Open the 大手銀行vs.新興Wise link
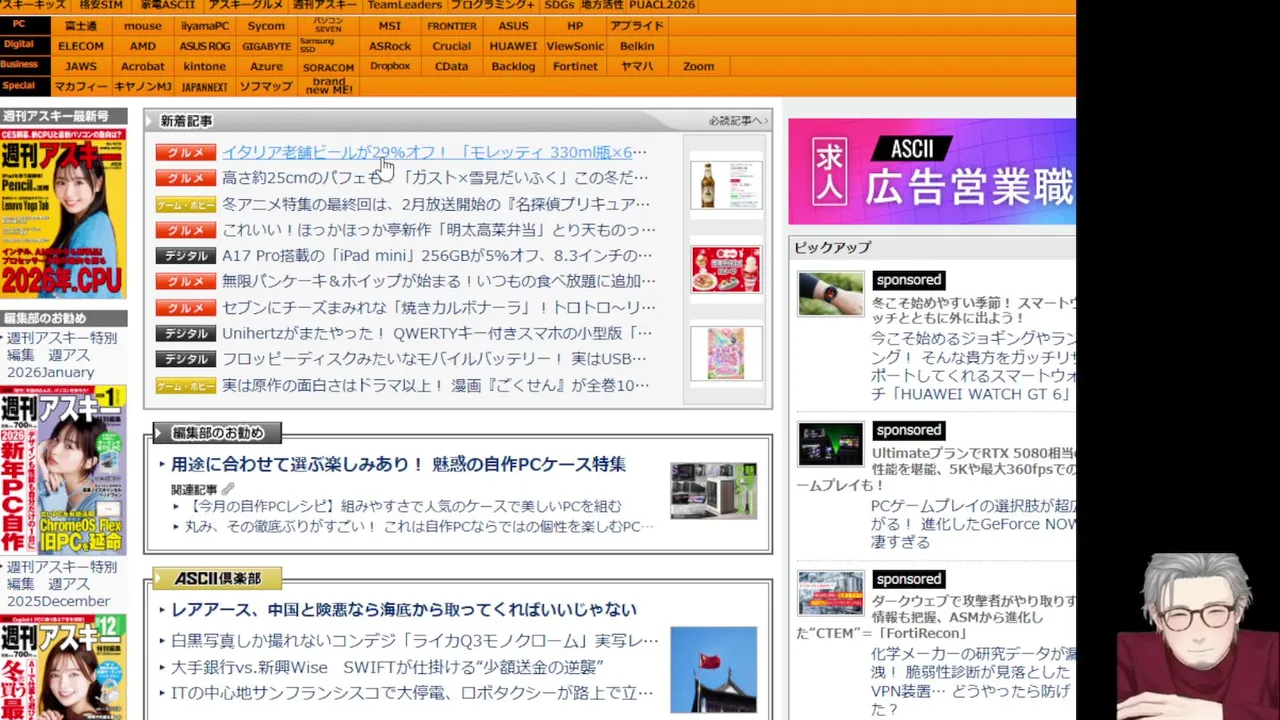Viewport: 1280px width, 720px height. coord(387,667)
